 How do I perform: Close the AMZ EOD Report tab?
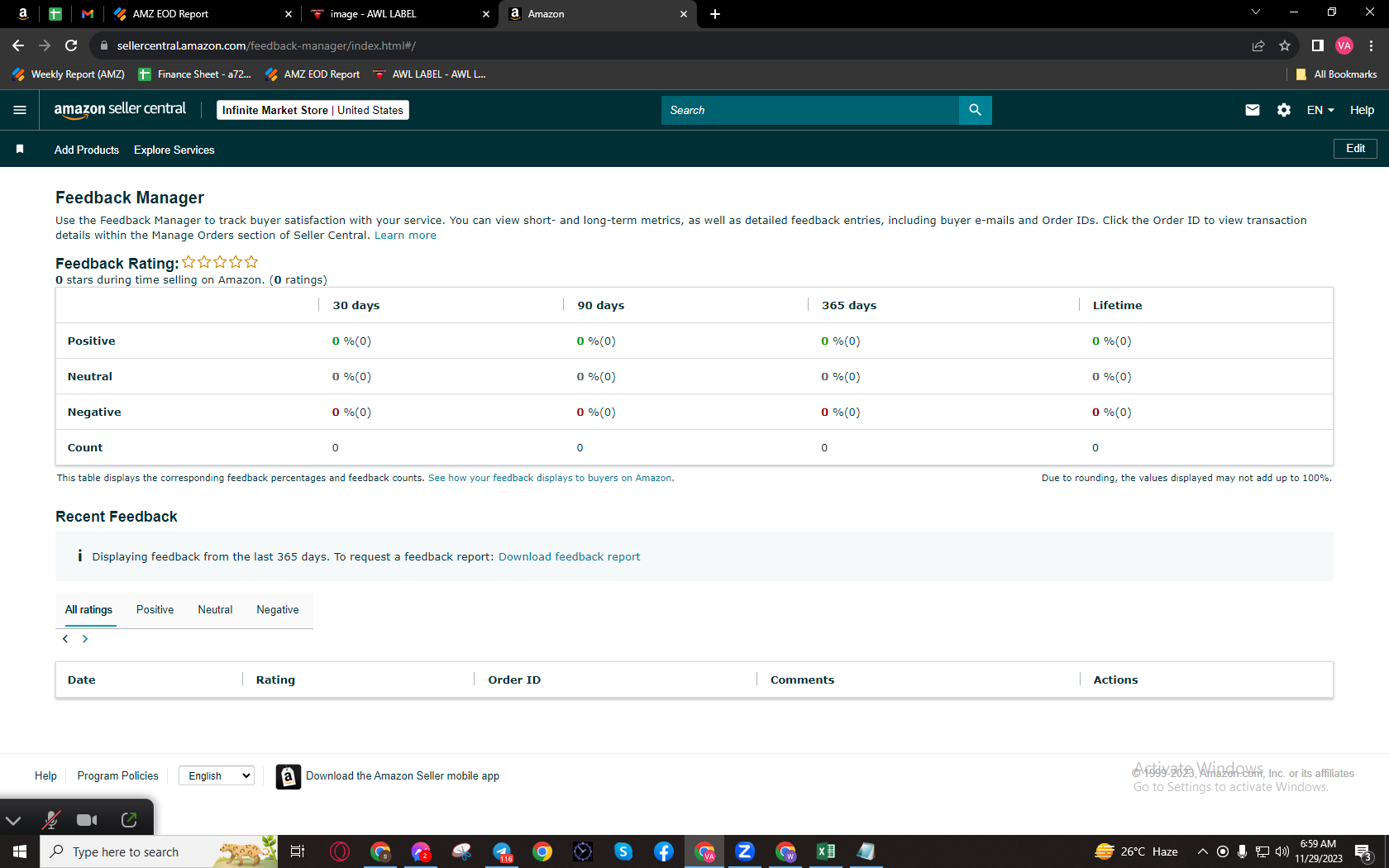(289, 14)
